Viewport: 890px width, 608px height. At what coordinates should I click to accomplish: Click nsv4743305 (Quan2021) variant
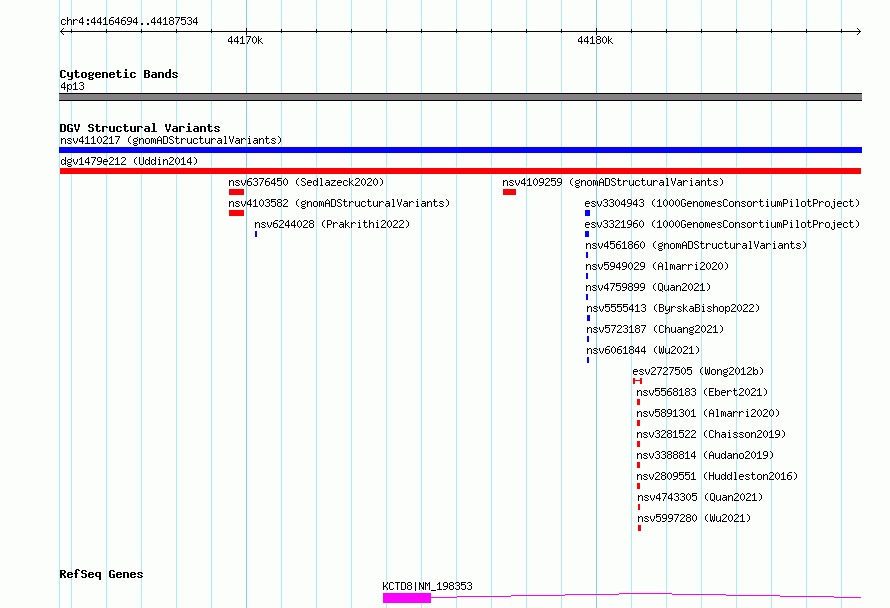pos(700,497)
